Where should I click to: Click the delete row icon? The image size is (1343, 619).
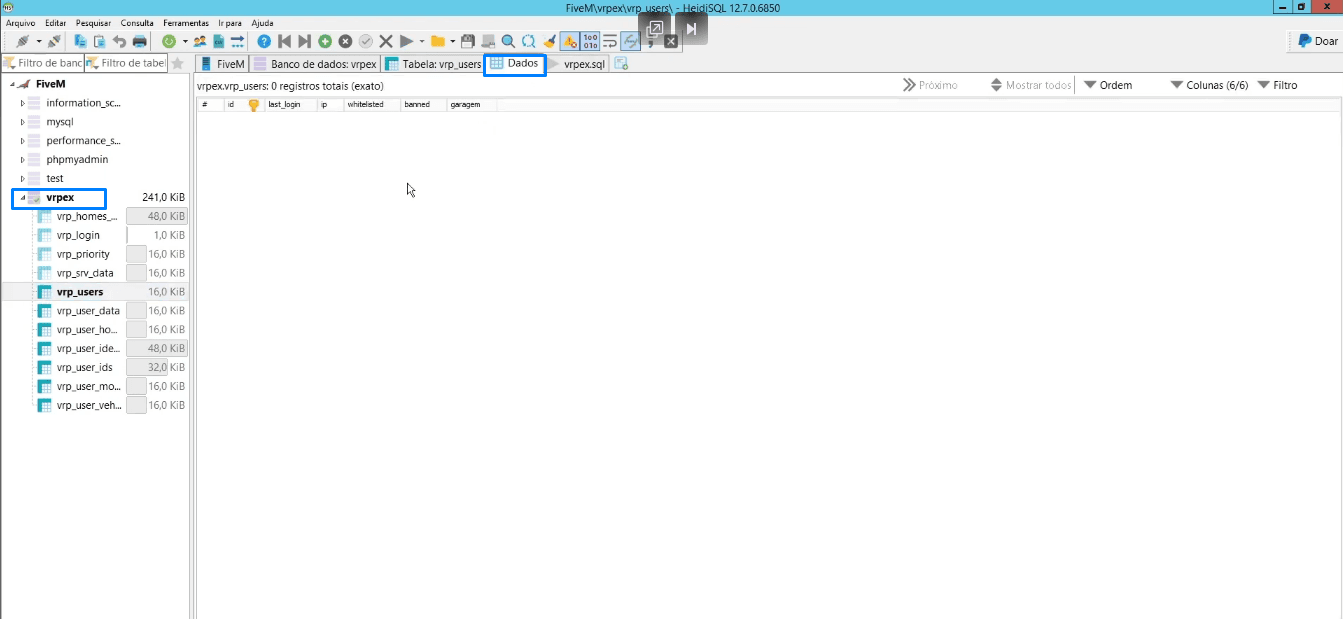[x=345, y=41]
